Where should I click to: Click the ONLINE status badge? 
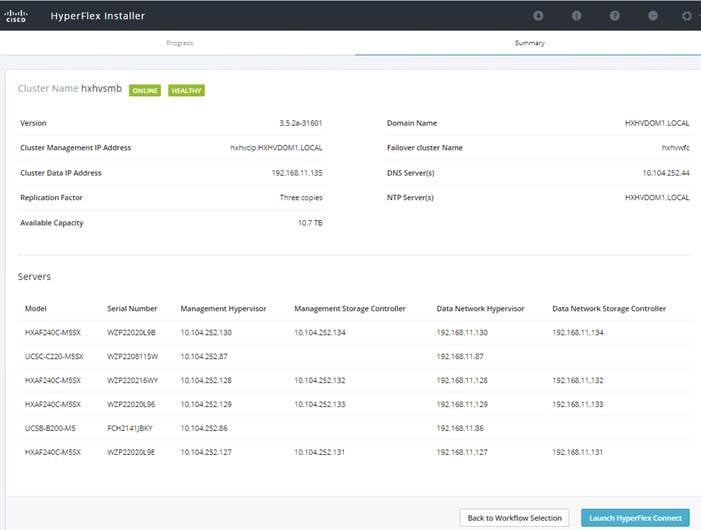pyautogui.click(x=145, y=90)
